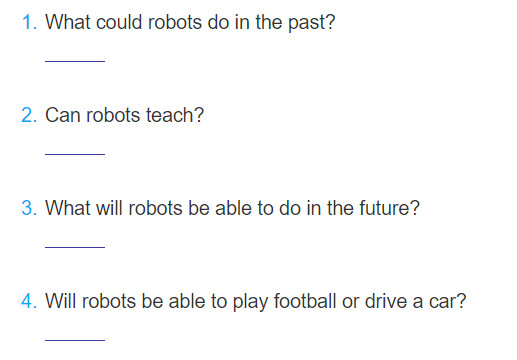The height and width of the screenshot is (360, 517).
Task: Click the word 'past?' in question 1
Action: (x=311, y=23)
